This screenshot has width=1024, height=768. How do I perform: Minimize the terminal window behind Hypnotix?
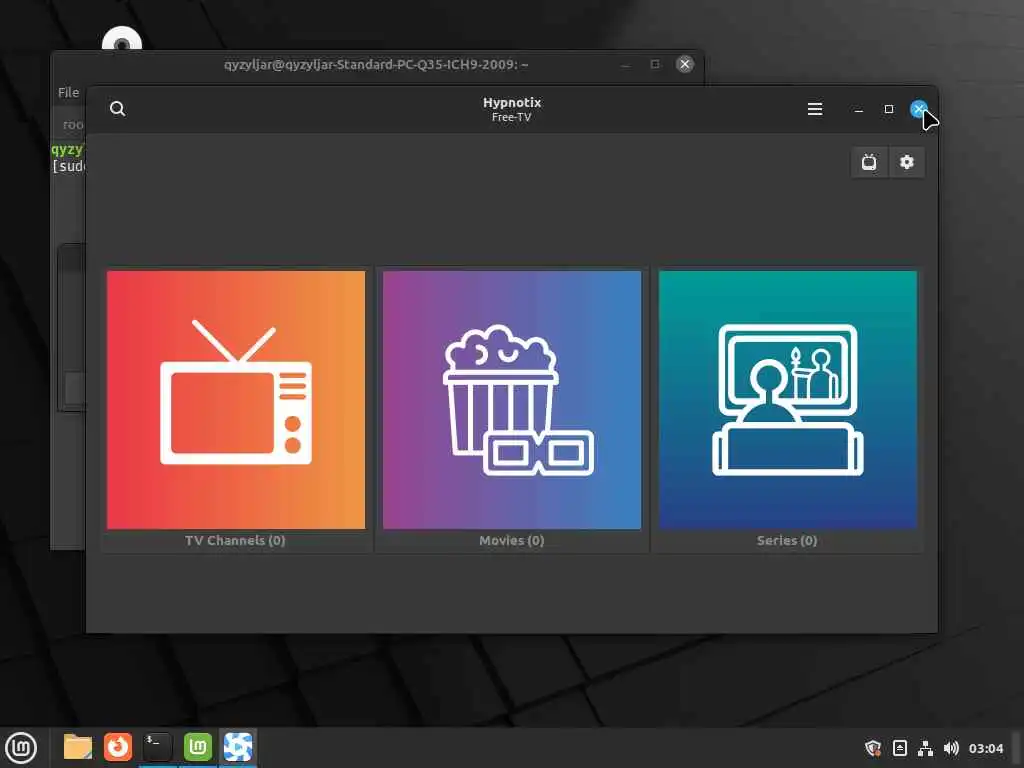click(626, 64)
